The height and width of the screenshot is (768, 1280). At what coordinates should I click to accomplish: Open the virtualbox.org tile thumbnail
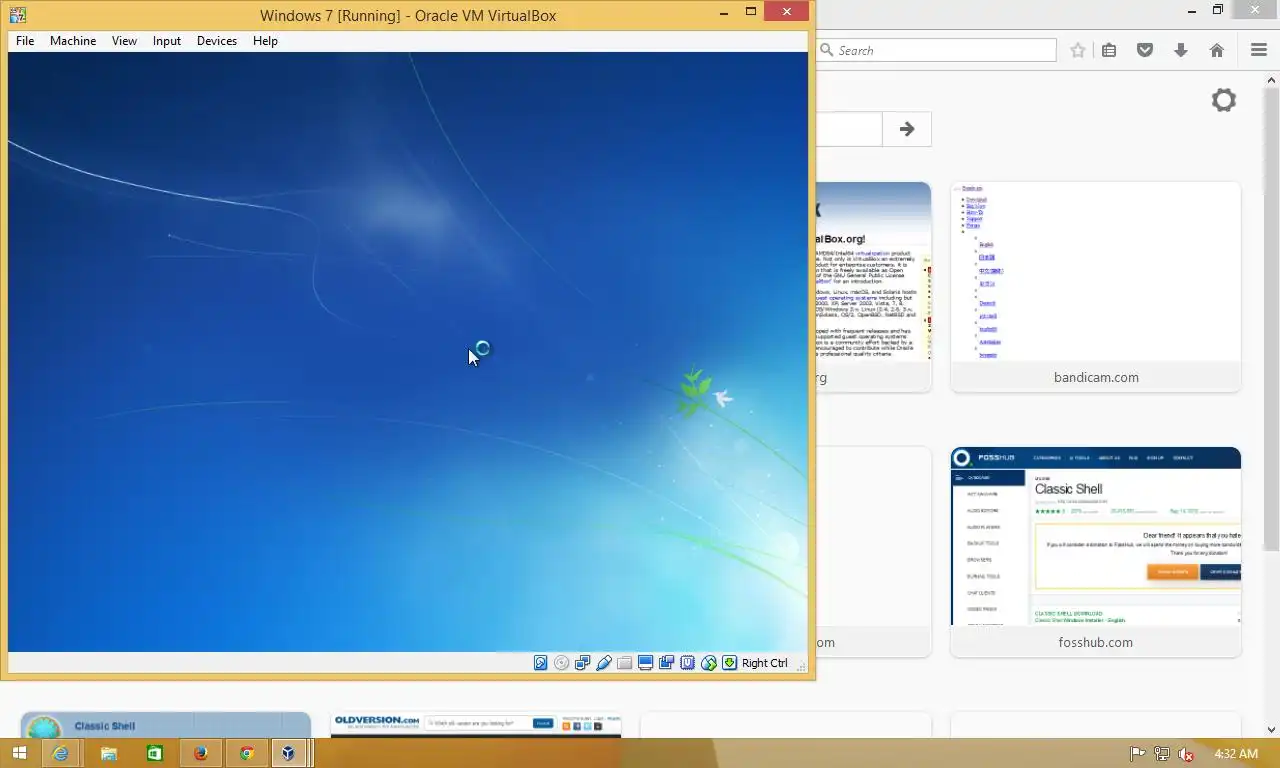click(873, 272)
